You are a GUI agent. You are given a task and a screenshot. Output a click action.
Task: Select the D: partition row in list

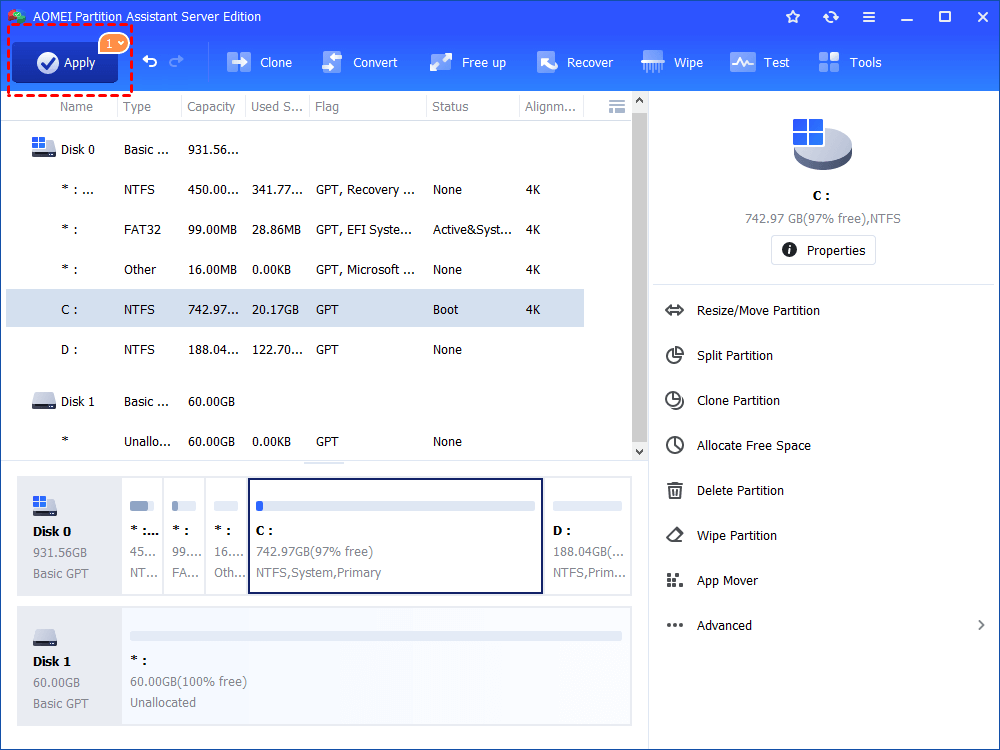click(x=295, y=349)
